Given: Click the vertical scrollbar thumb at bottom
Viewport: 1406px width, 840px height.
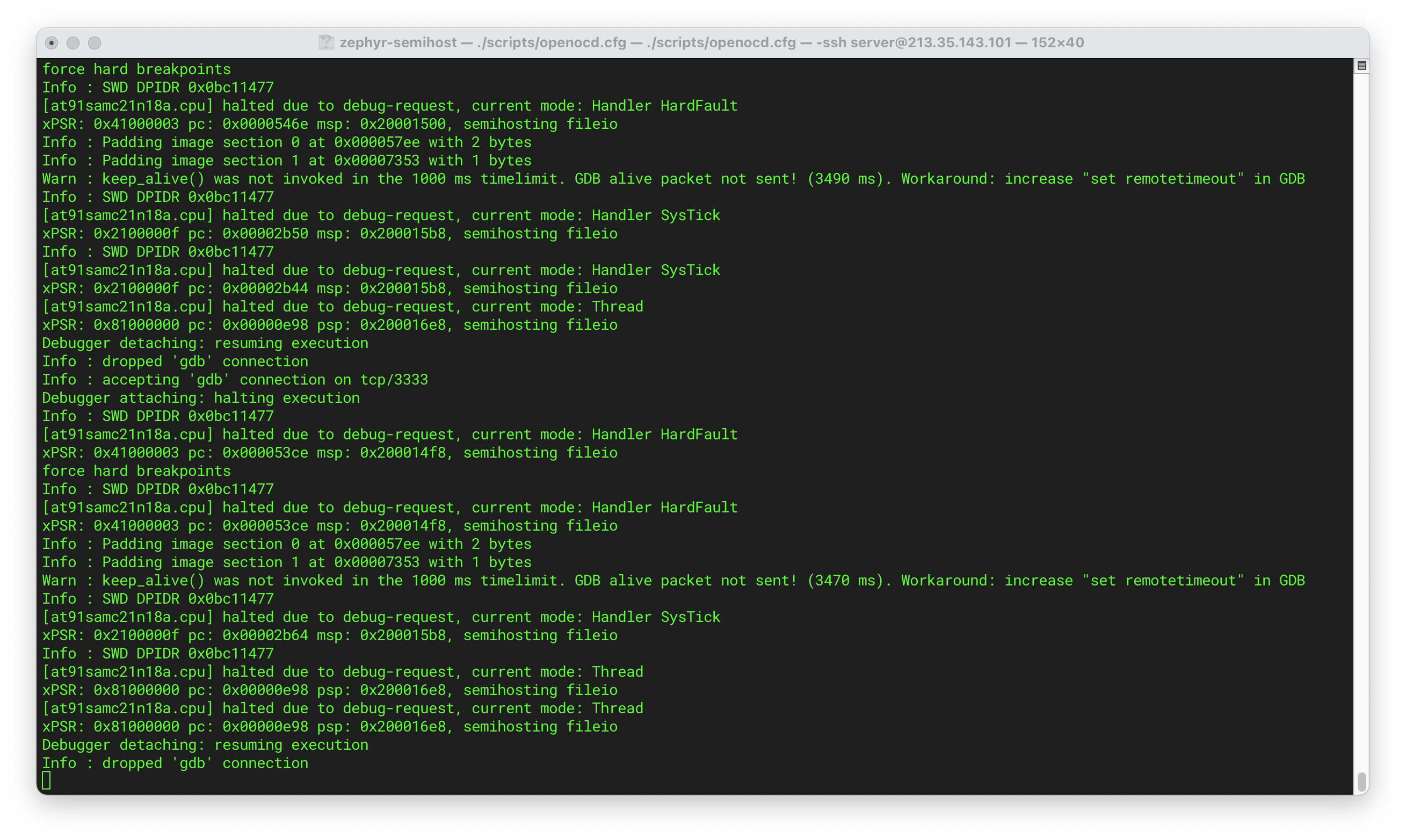Looking at the screenshot, I should click(1362, 781).
